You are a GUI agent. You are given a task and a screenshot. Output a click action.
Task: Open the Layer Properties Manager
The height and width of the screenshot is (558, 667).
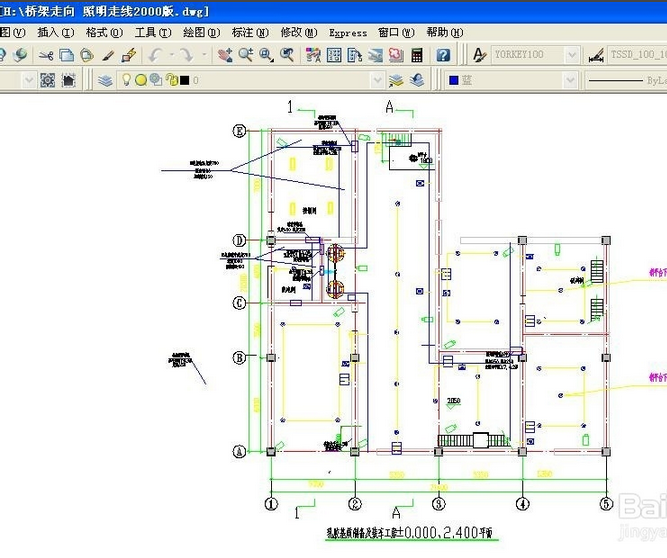pos(105,80)
